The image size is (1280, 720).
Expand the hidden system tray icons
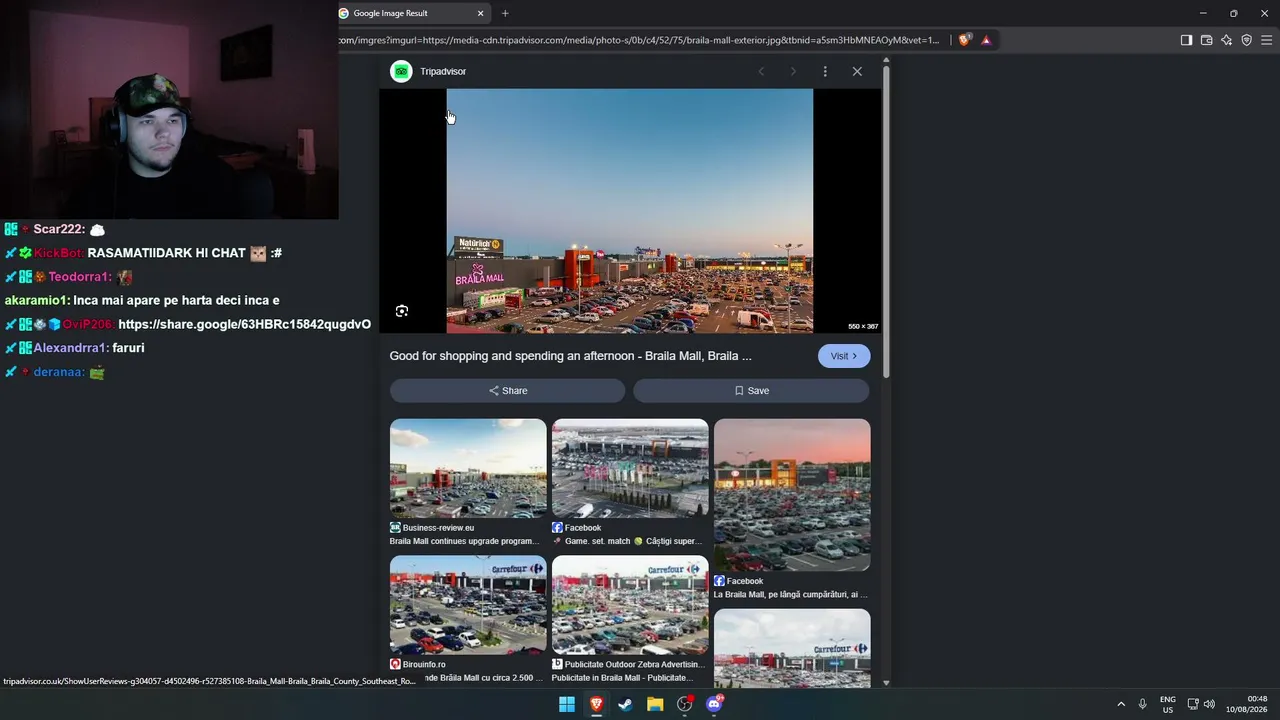tap(1121, 704)
